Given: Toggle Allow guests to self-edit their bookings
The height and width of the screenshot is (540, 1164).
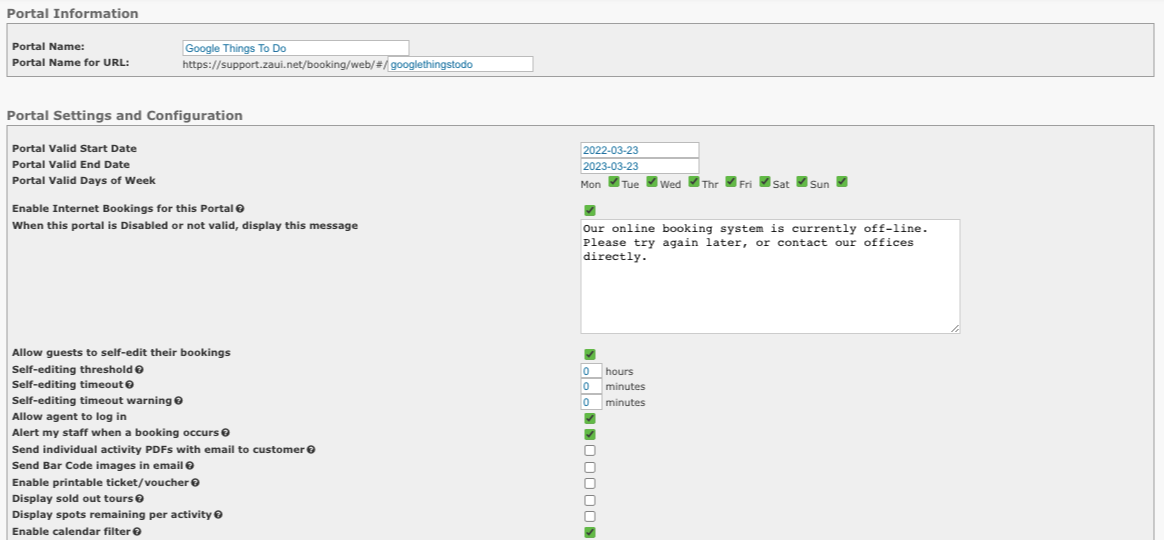Looking at the screenshot, I should (590, 354).
